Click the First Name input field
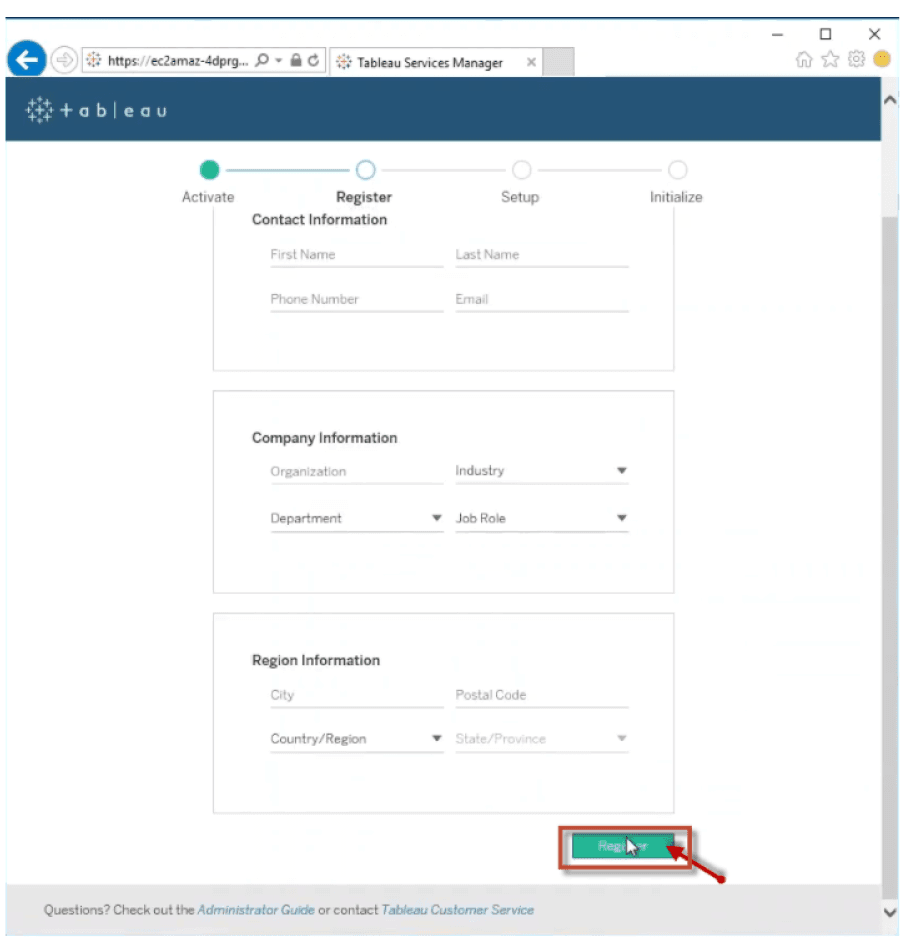The width and height of the screenshot is (912, 950). (356, 255)
